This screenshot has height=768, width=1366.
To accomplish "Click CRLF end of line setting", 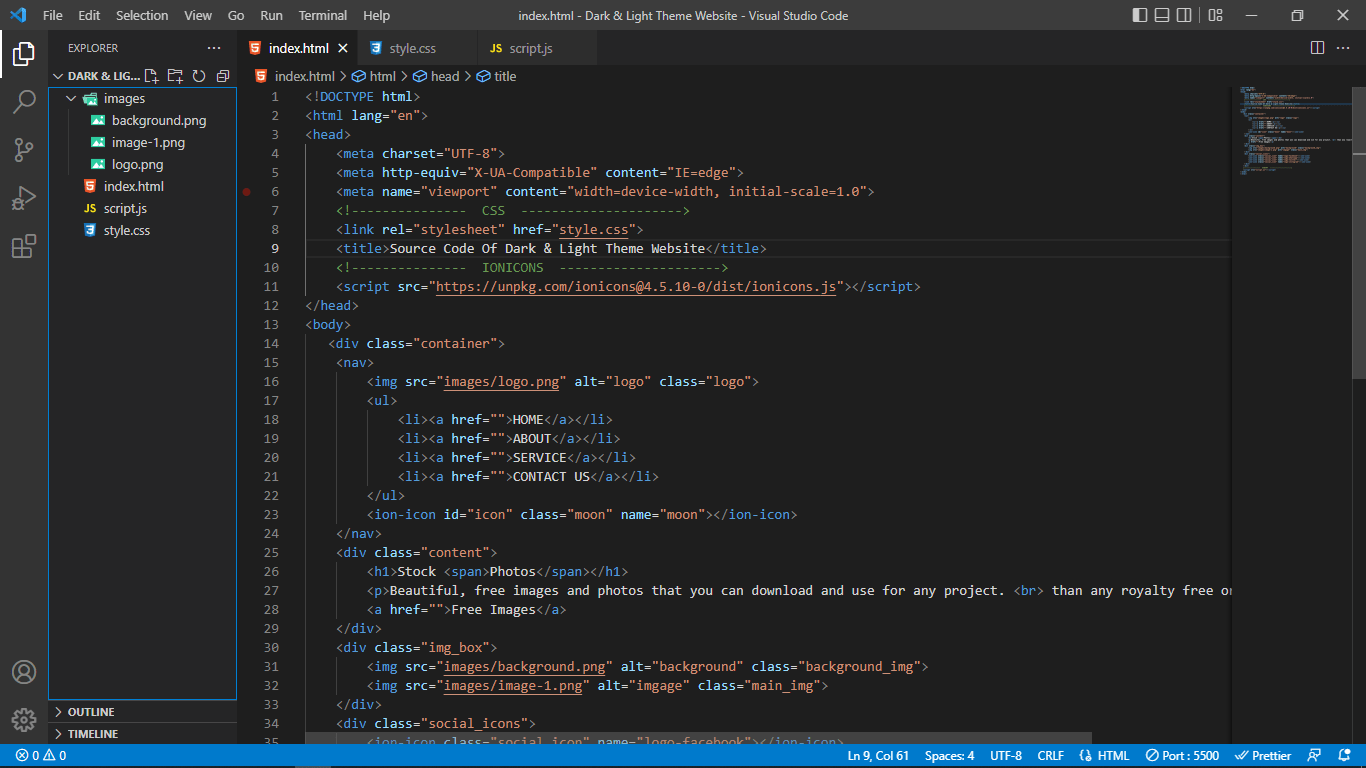I will pyautogui.click(x=1050, y=756).
